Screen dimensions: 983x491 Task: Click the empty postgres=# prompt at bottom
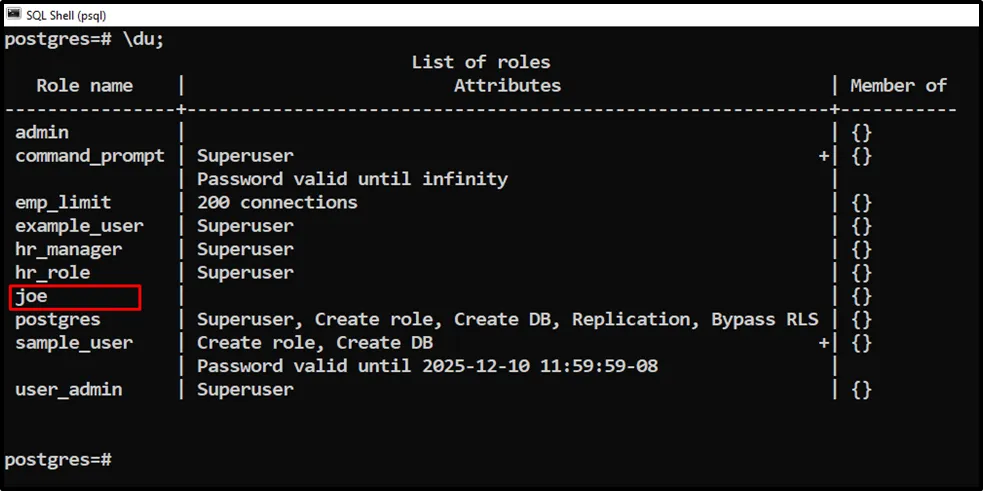pyautogui.click(x=57, y=459)
